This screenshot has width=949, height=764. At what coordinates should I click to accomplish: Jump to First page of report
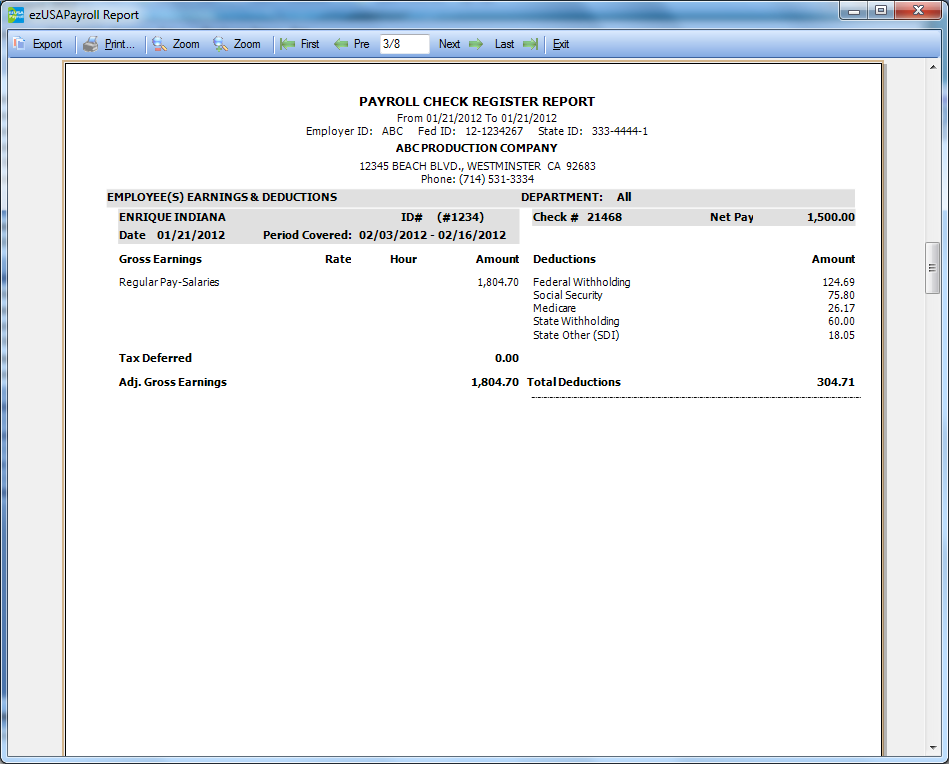point(299,44)
